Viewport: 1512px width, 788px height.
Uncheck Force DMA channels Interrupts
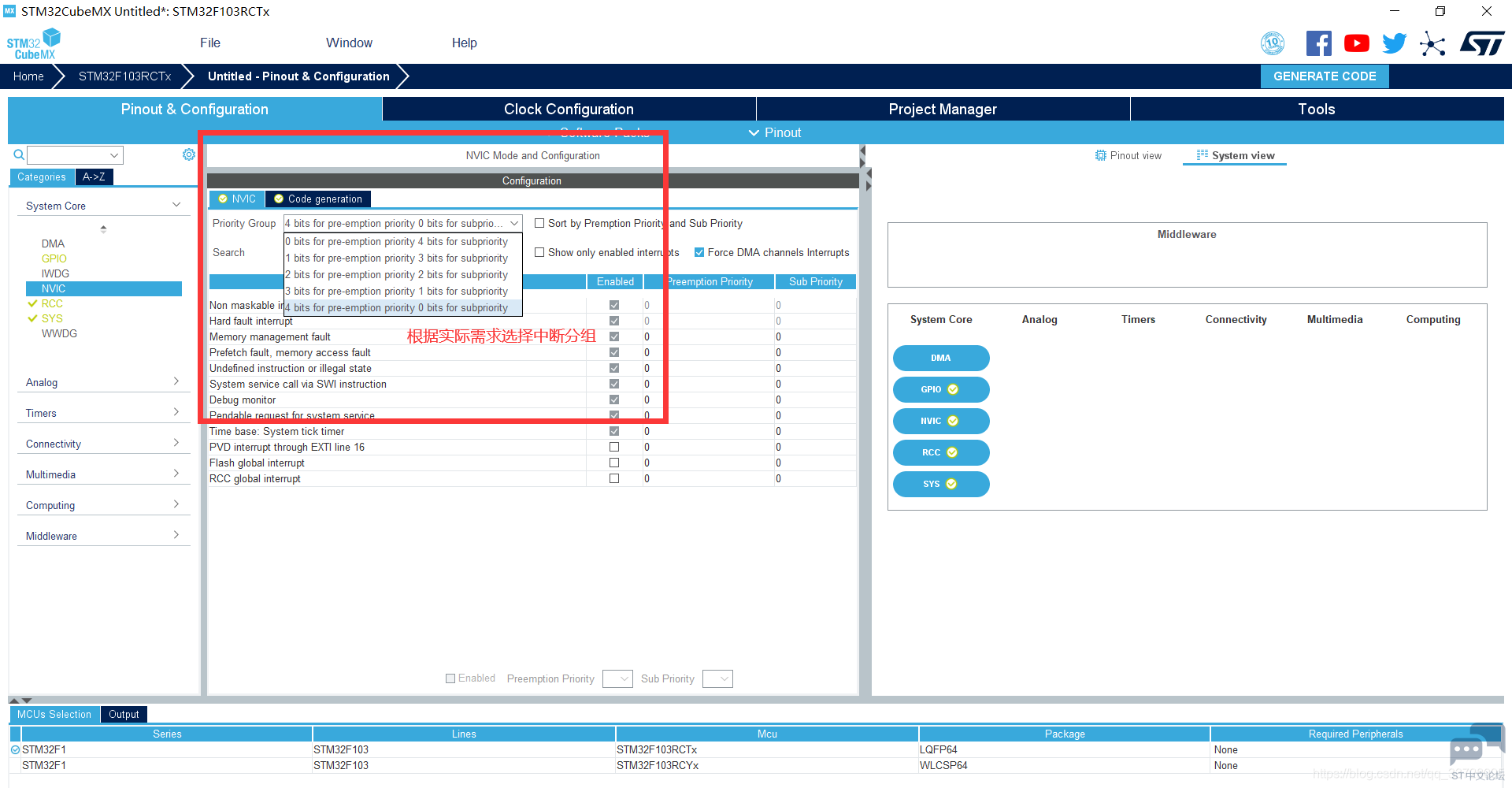pyautogui.click(x=699, y=252)
